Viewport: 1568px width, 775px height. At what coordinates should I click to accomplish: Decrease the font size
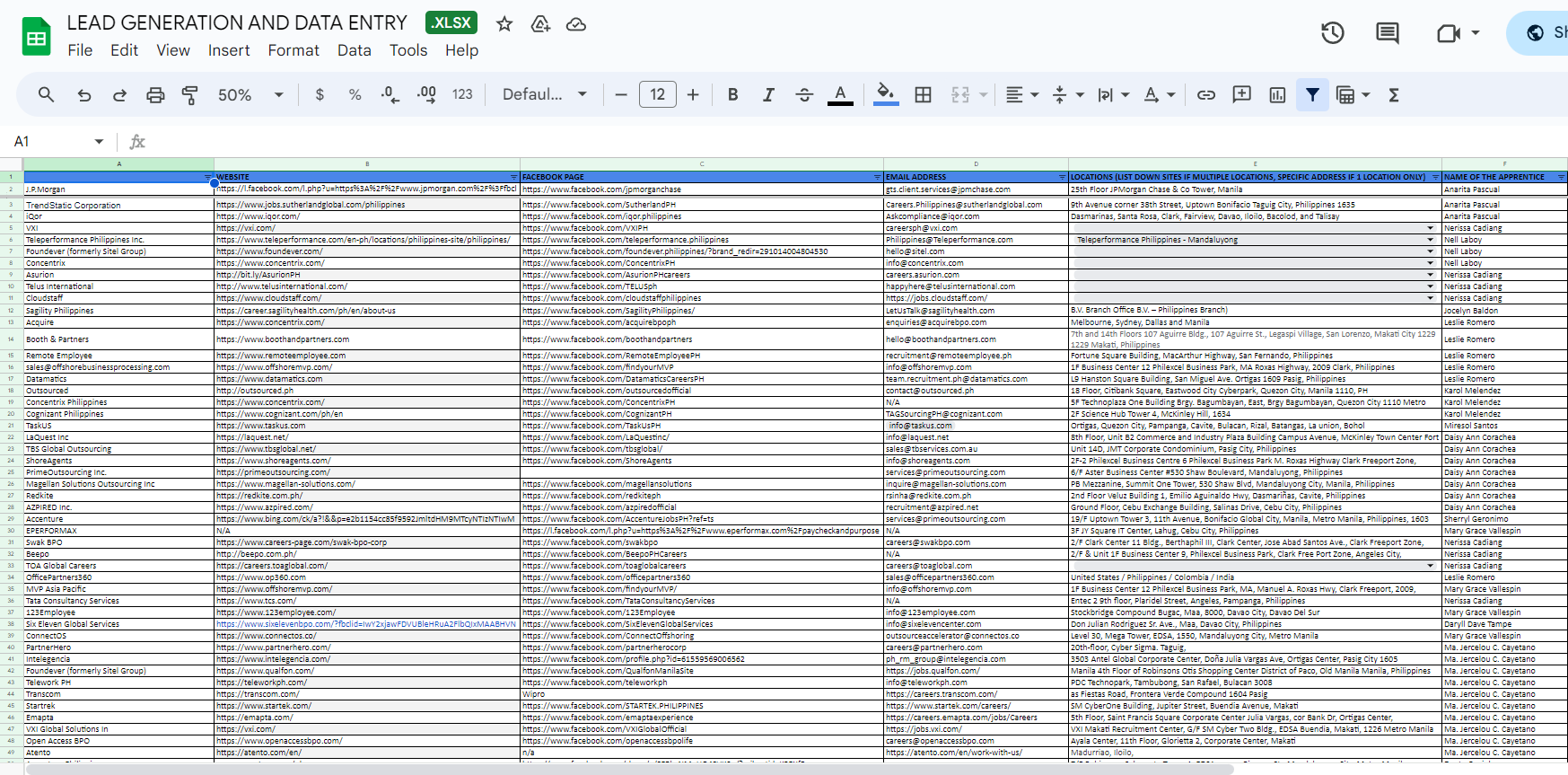tap(621, 94)
